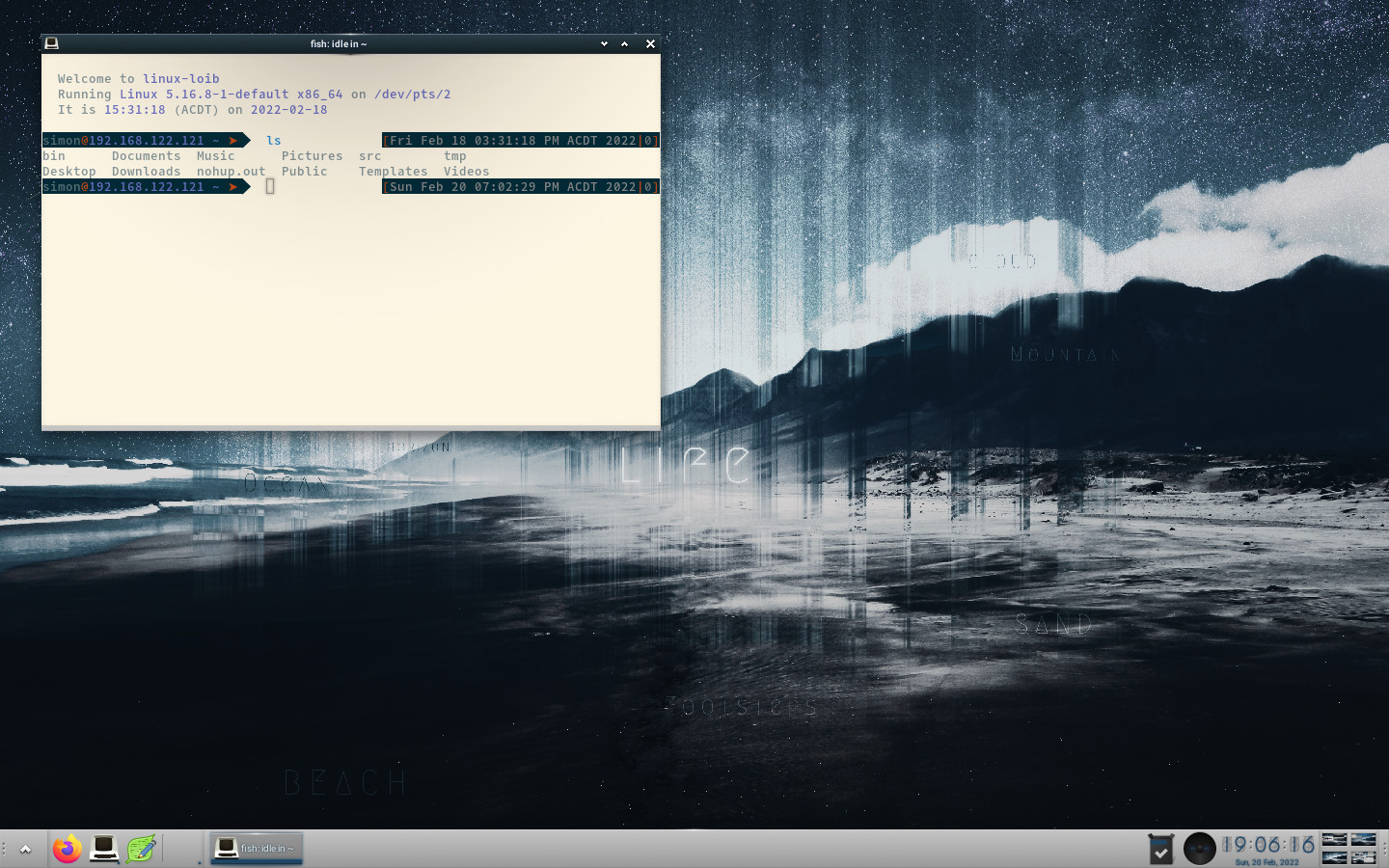Screen dimensions: 1389x868
Task: Switch to the top-right workspace thumbnail
Action: tap(1364, 839)
